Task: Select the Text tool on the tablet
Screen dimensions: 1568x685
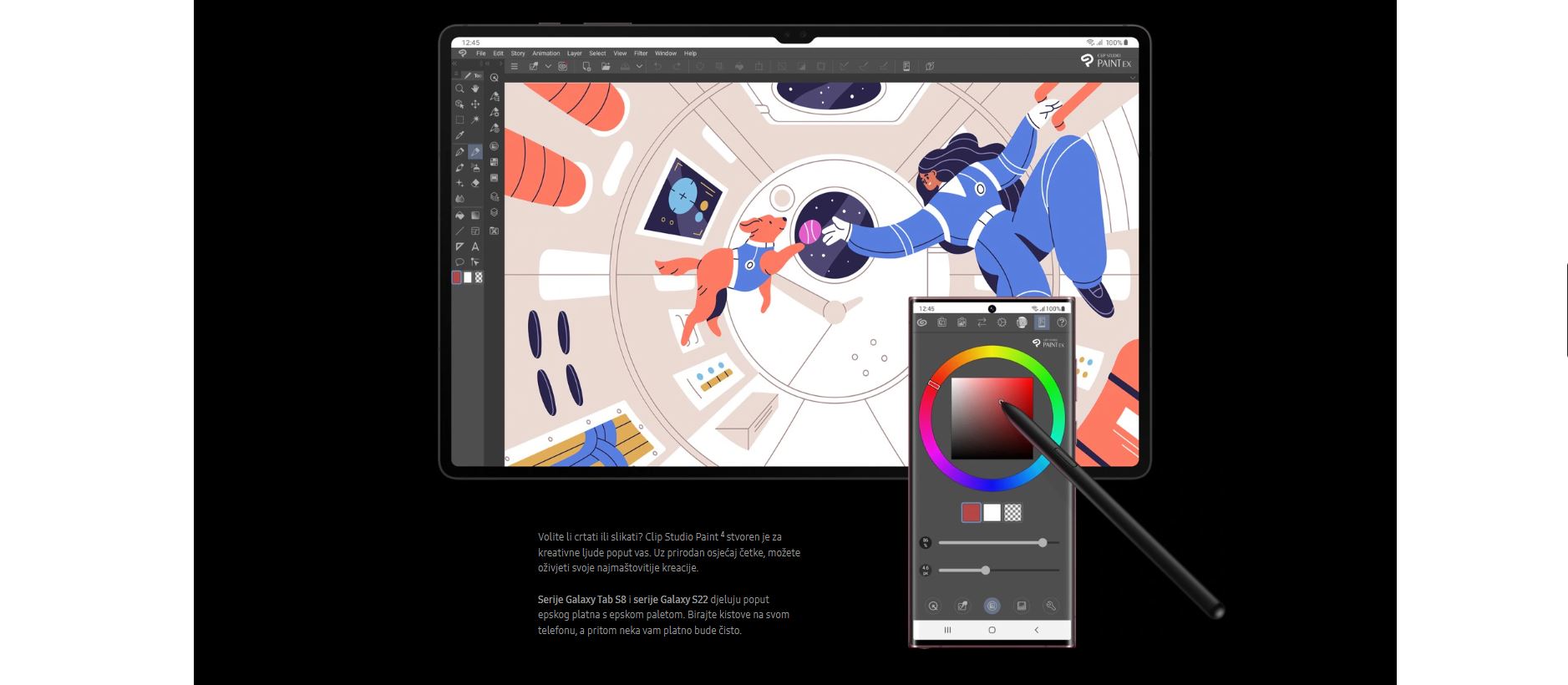Action: pos(475,247)
